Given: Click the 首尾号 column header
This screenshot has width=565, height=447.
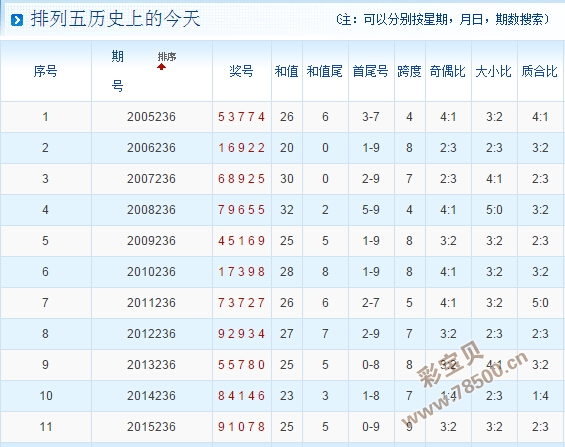Looking at the screenshot, I should (x=371, y=71).
